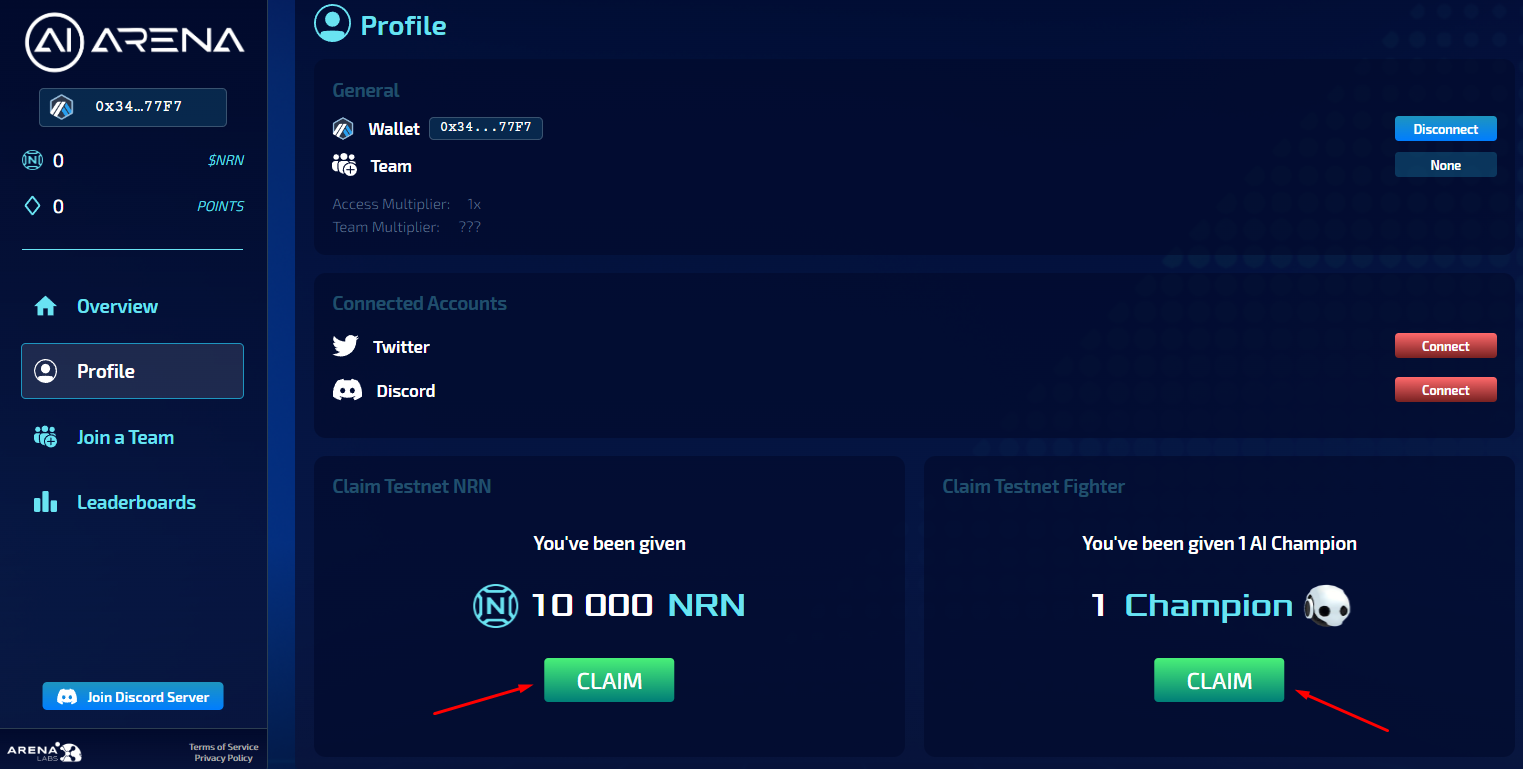Screen dimensions: 1523x769
Task: Click the "You've been given 1 AI Champion" text
Action: coord(1219,544)
